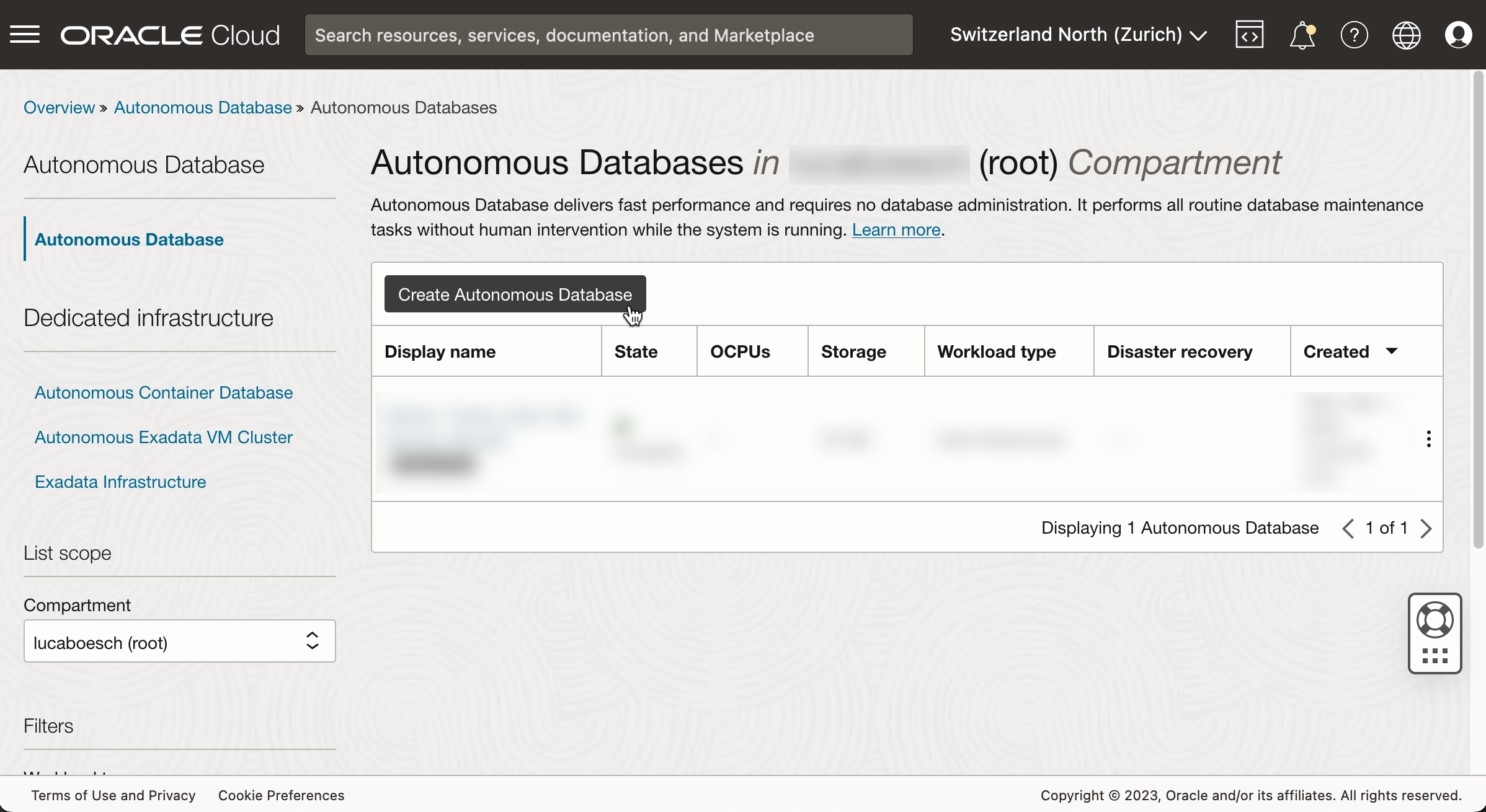Click the Learn more hyperlink
Image resolution: width=1486 pixels, height=812 pixels.
click(895, 229)
